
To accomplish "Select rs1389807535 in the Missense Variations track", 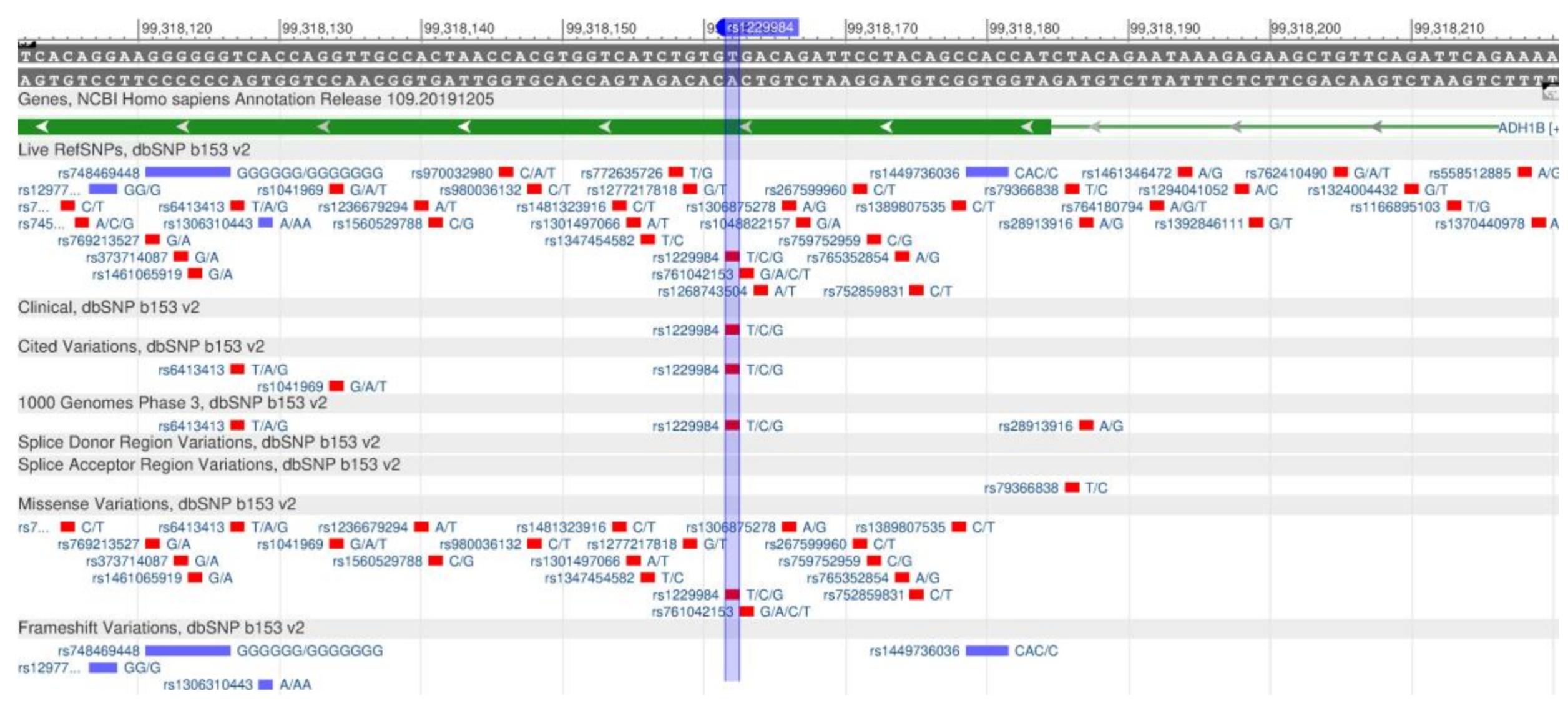I will 925,527.
